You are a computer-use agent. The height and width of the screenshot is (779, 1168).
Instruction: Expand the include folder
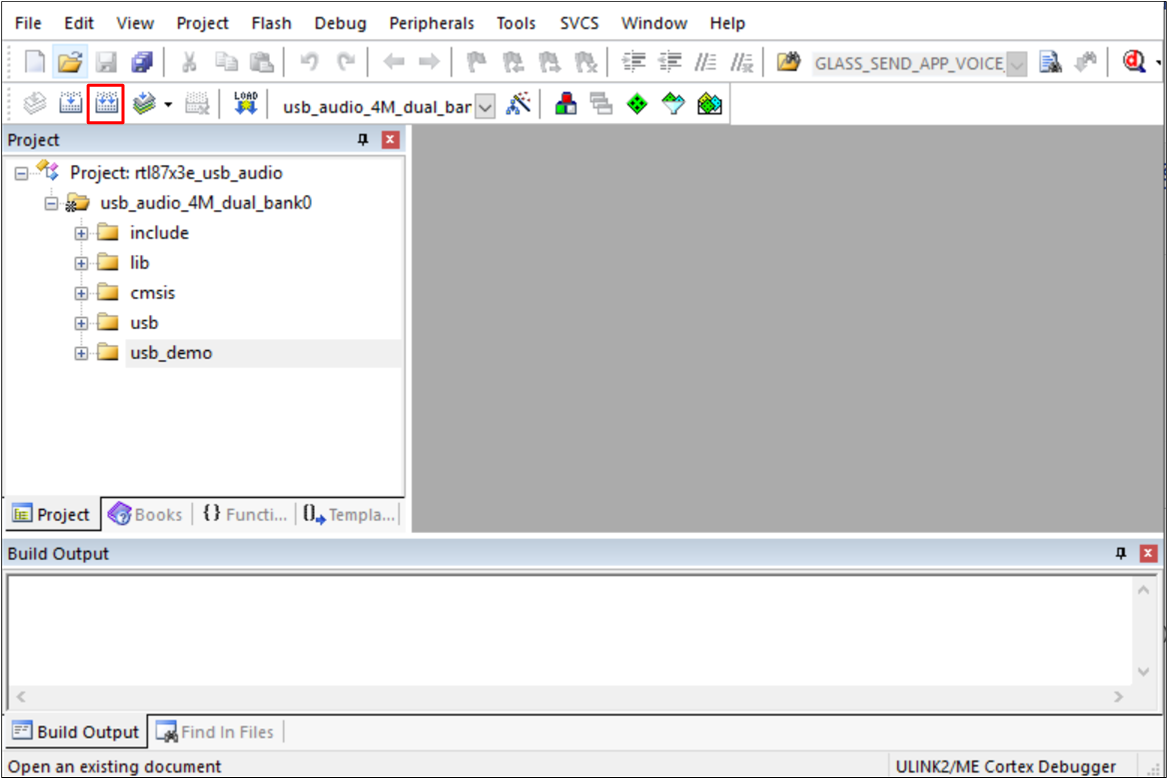(81, 233)
